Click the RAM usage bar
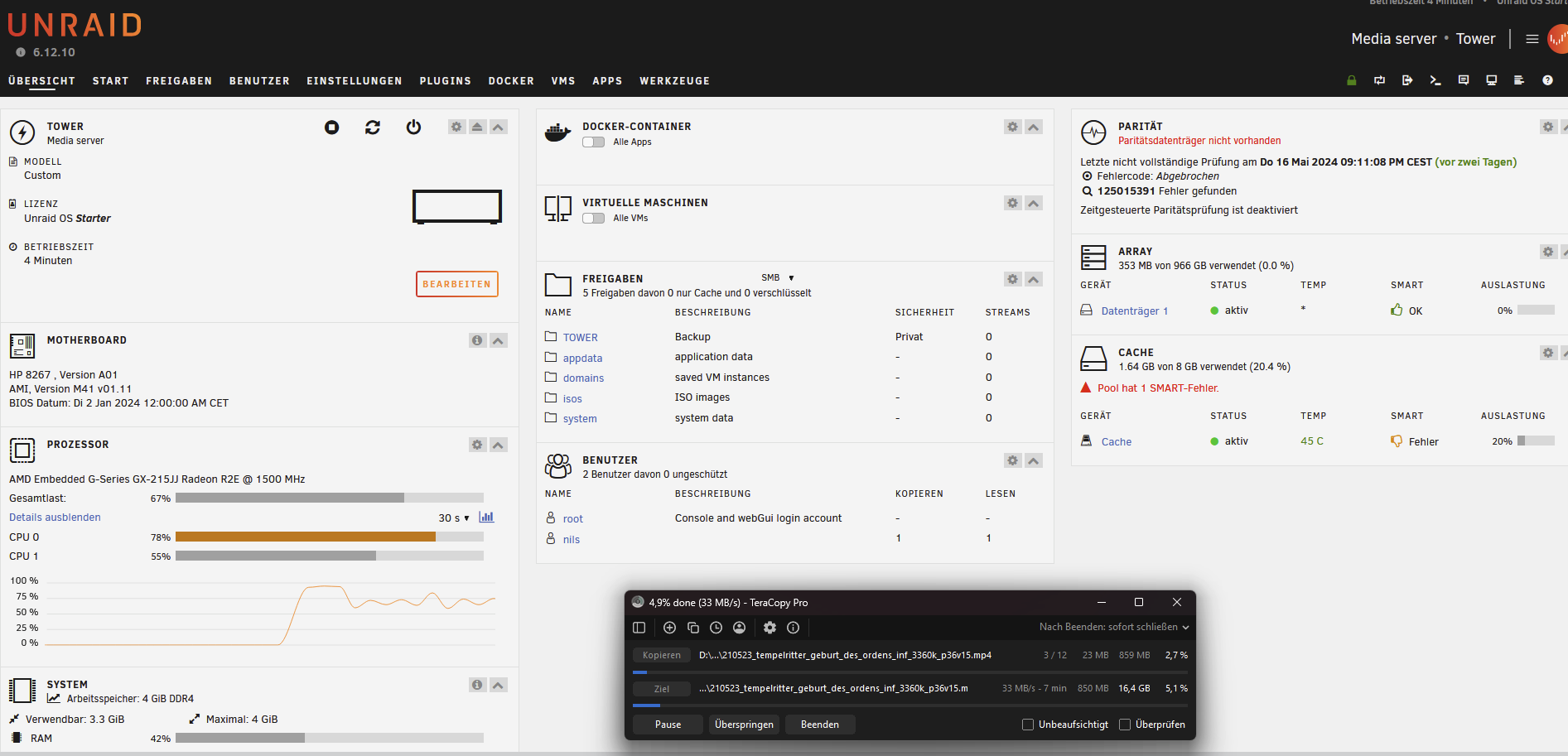Screen dimensions: 1568x756 [330, 738]
